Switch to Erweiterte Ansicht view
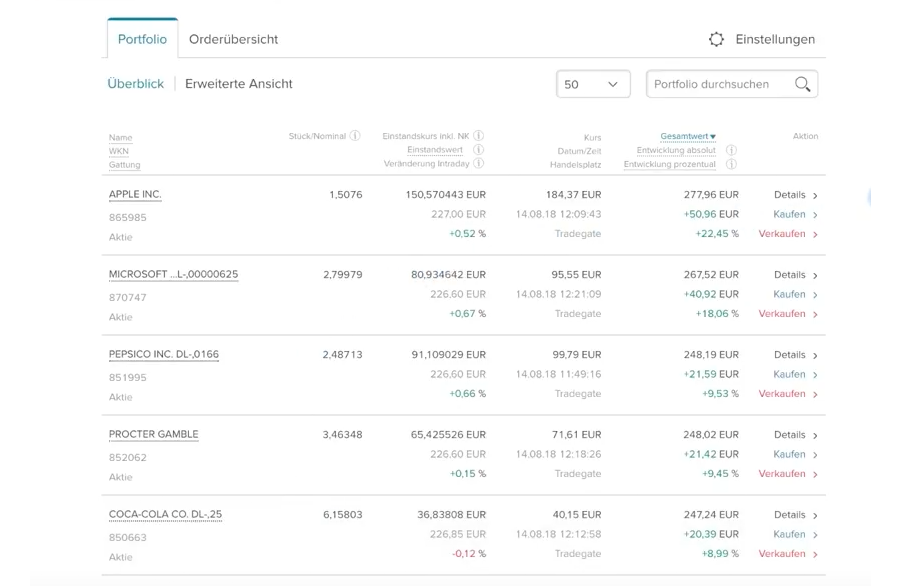This screenshot has width=900, height=586. (239, 84)
